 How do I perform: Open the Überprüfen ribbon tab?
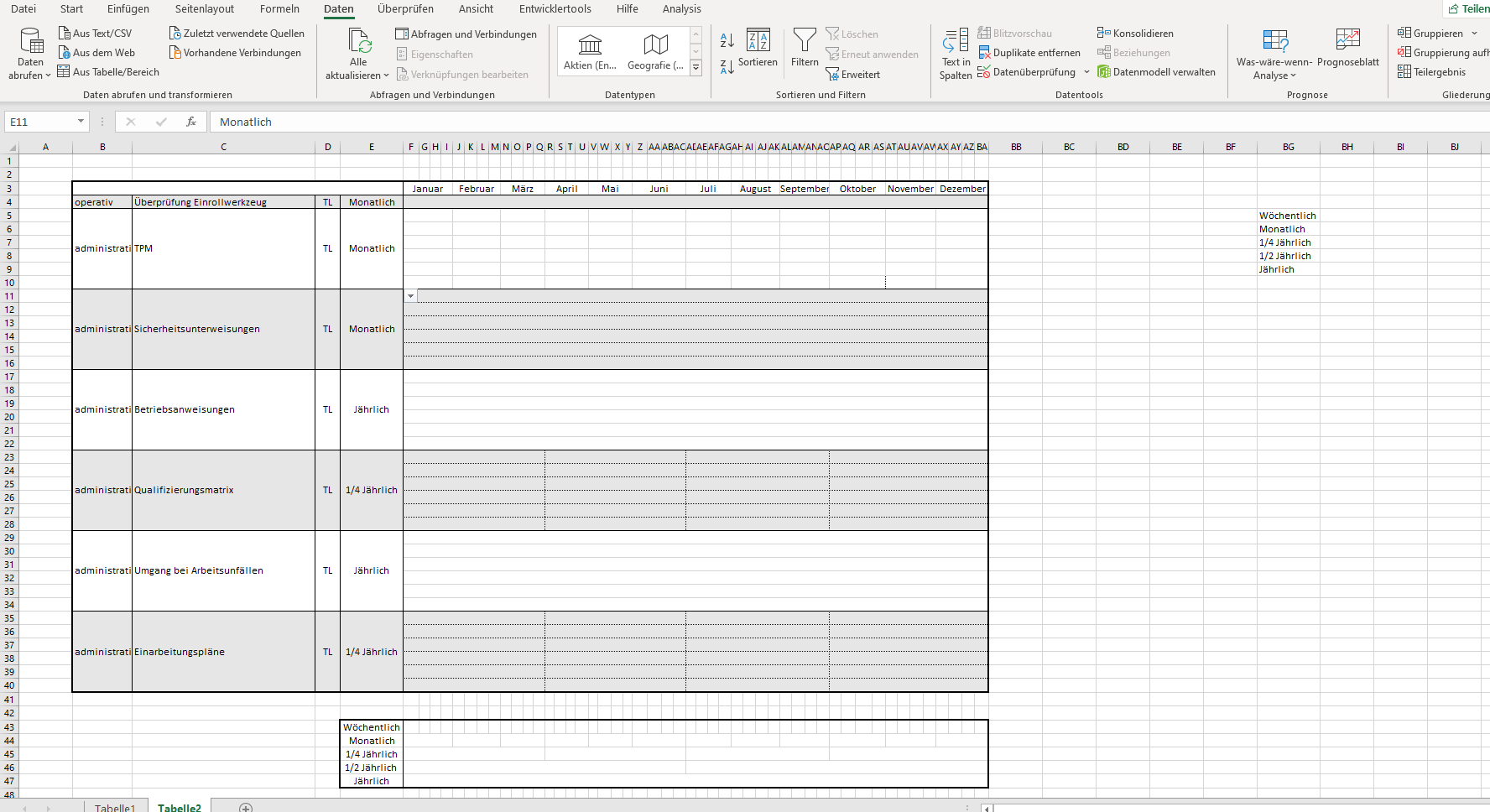[x=405, y=8]
